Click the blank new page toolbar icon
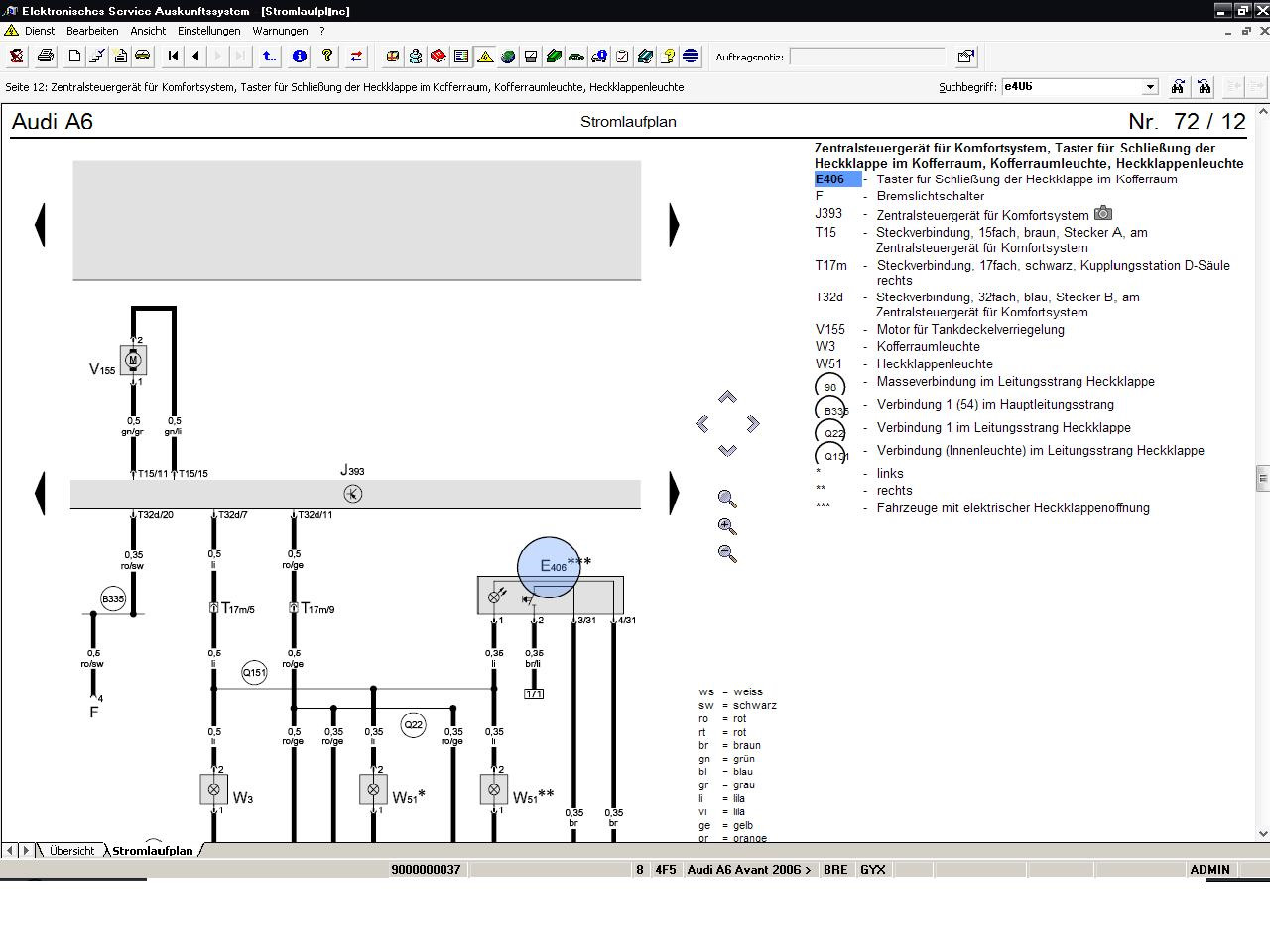Image resolution: width=1270 pixels, height=952 pixels. point(74,57)
